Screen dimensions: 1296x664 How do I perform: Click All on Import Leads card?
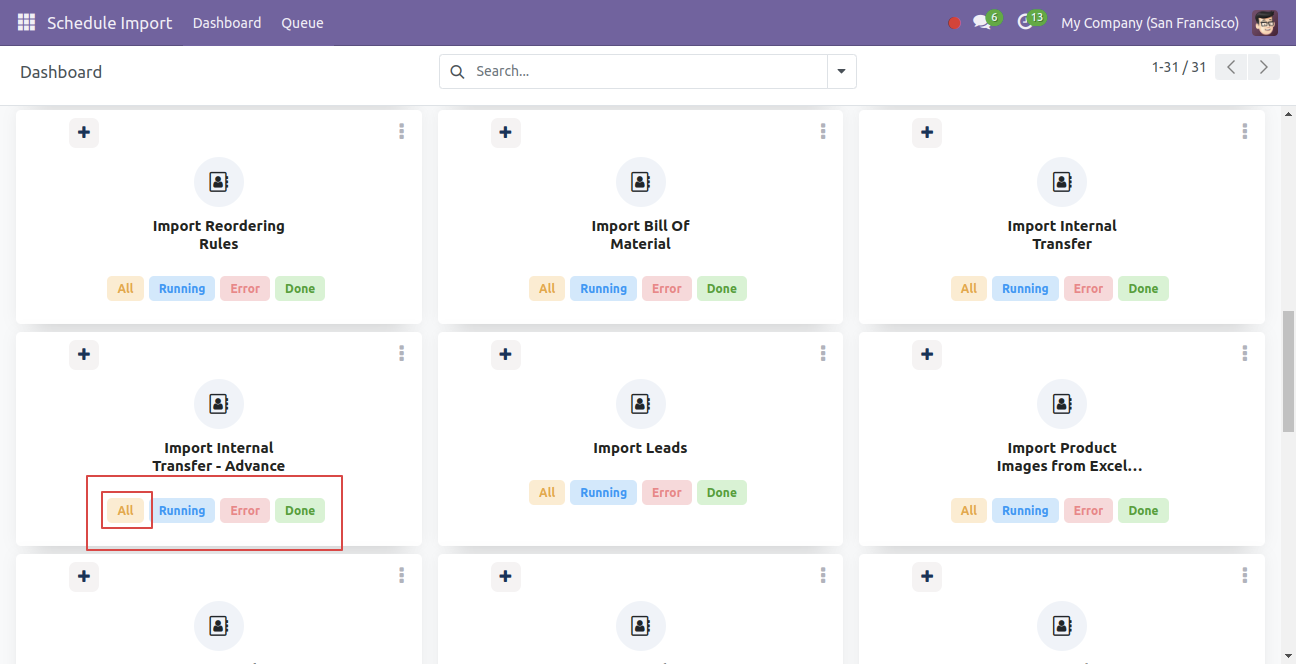coord(547,493)
